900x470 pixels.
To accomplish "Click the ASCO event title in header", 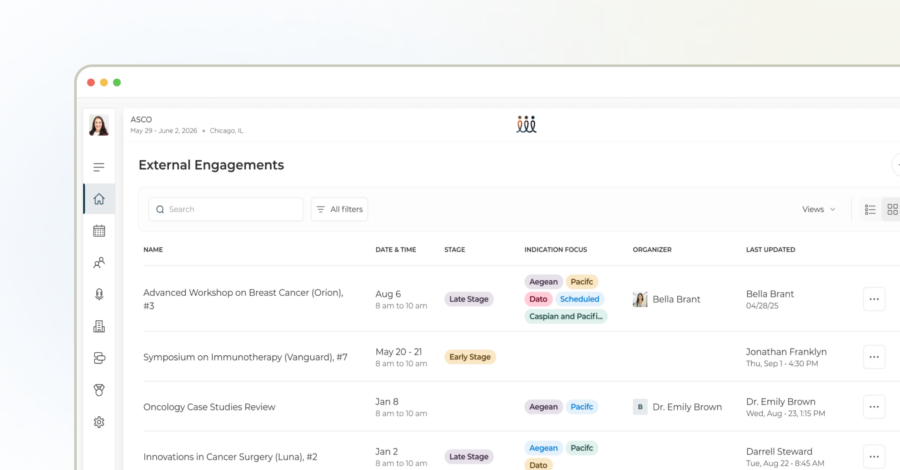I will 141,119.
